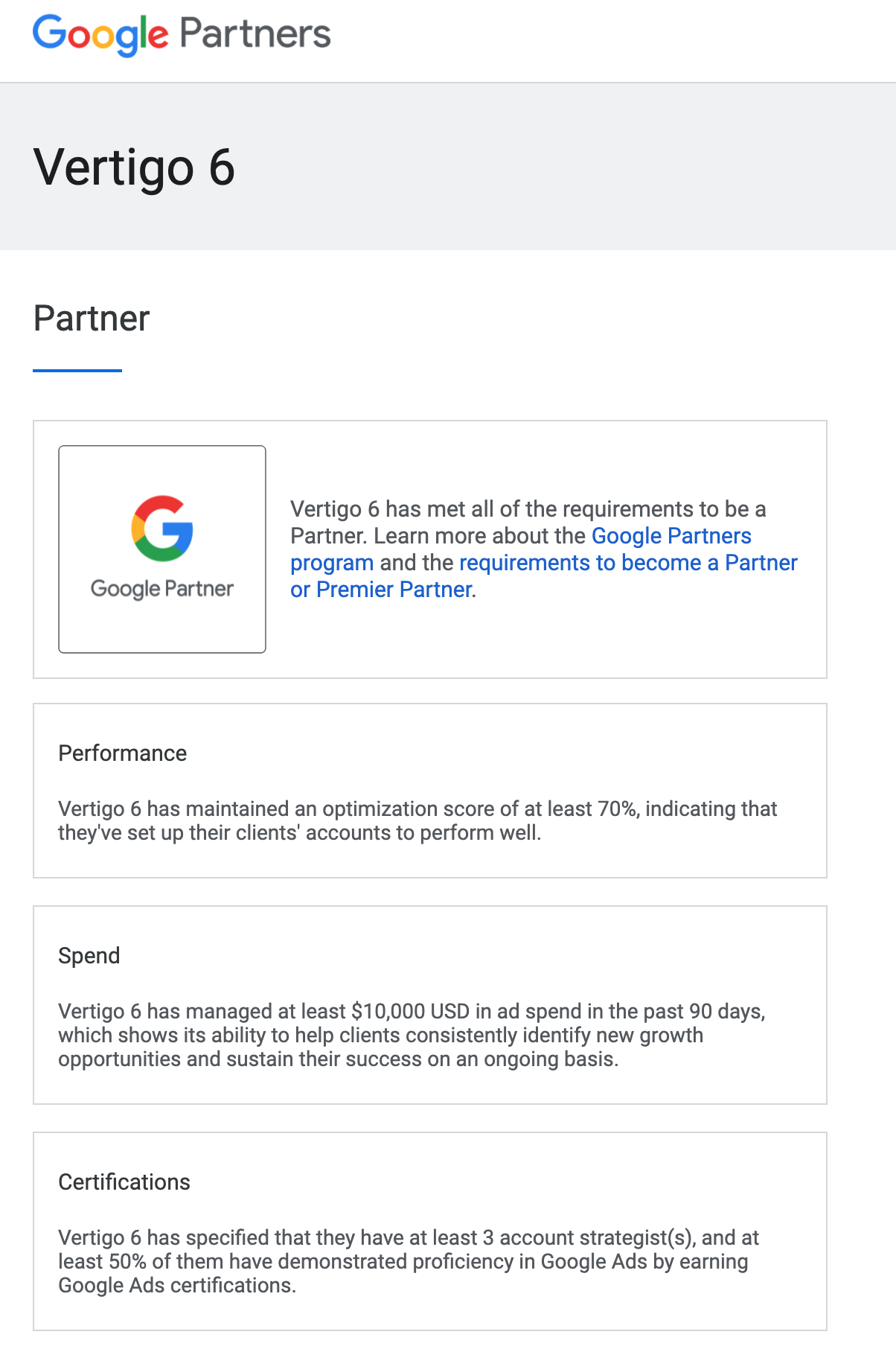Click the "Google Partner" label under the G icon
This screenshot has width=896, height=1349.
[x=162, y=589]
